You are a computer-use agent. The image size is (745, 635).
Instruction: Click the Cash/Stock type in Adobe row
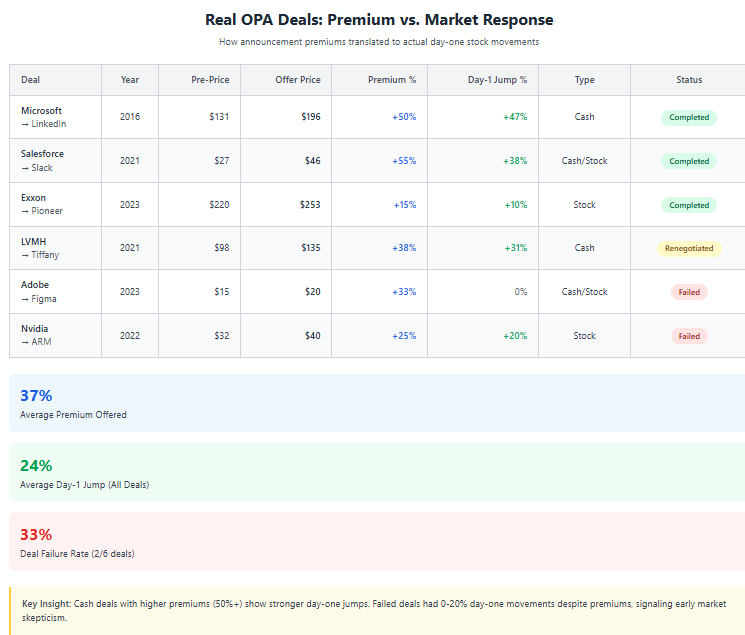[584, 292]
